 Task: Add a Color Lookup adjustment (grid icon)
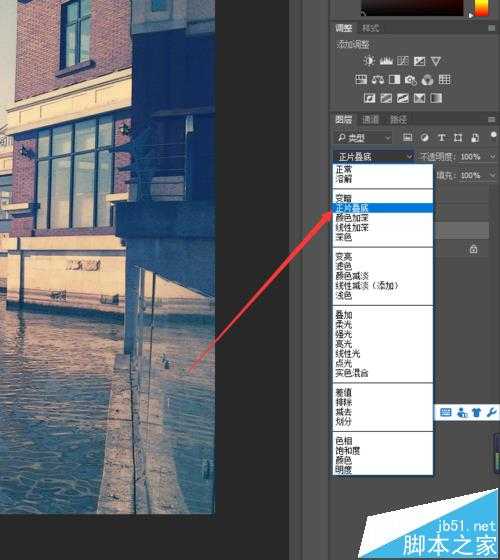pyautogui.click(x=444, y=79)
